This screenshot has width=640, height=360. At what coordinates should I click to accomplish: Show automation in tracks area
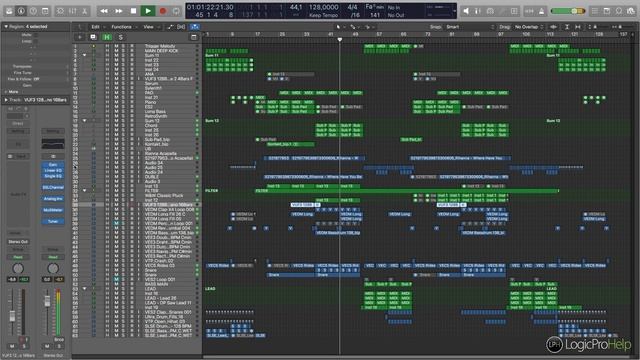[x=170, y=27]
